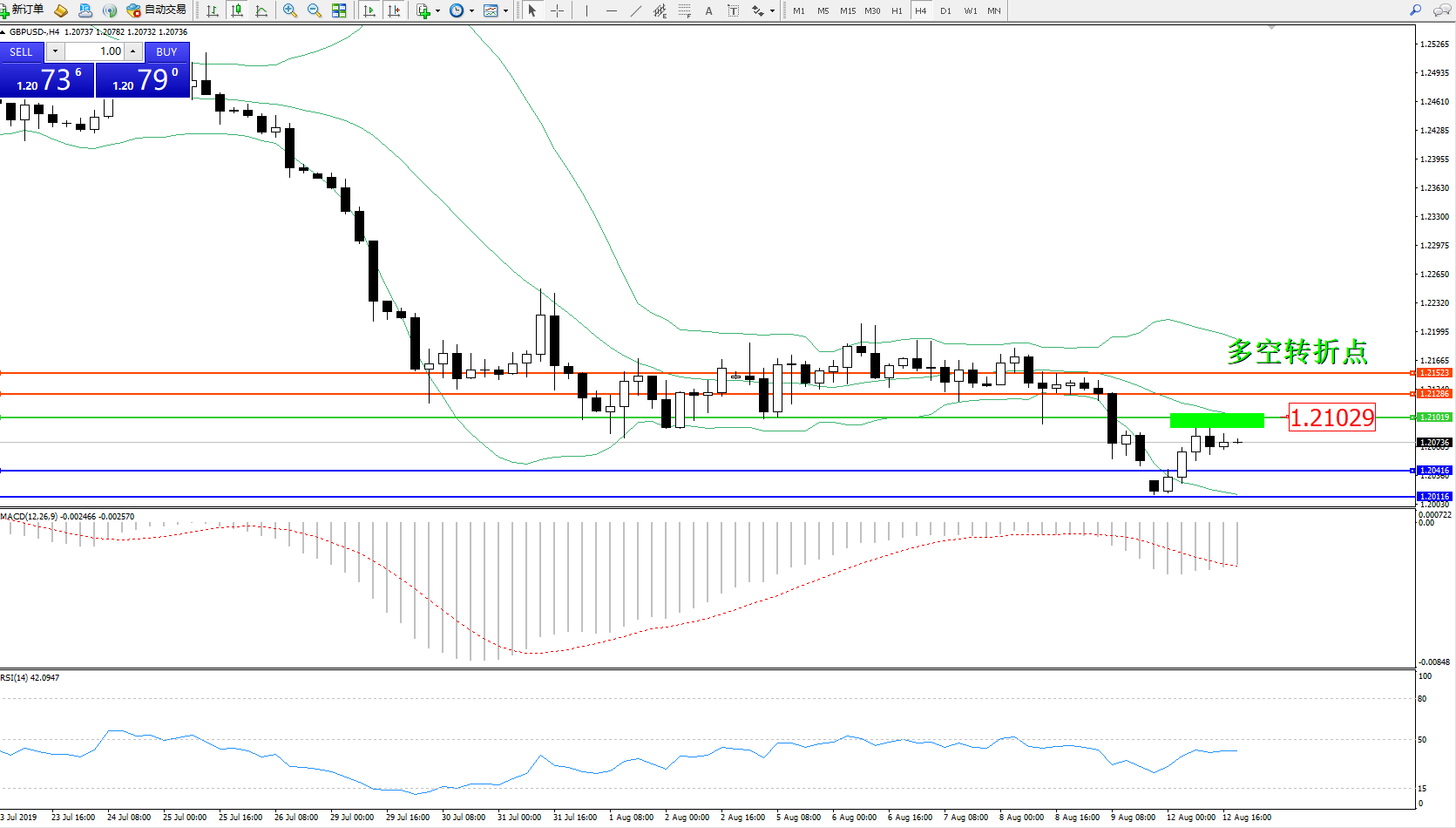Expand the periodicity clock dropdown

click(471, 11)
